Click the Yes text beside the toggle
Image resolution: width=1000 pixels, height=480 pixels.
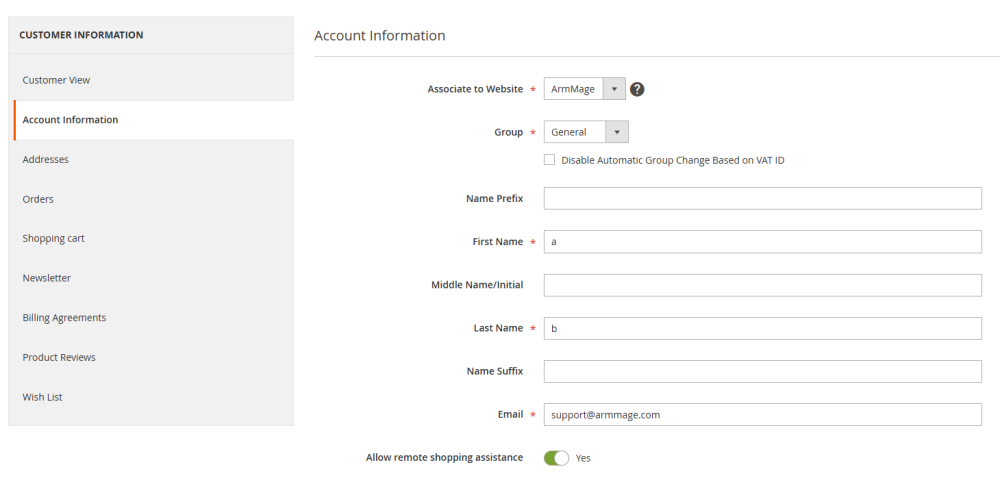click(583, 458)
